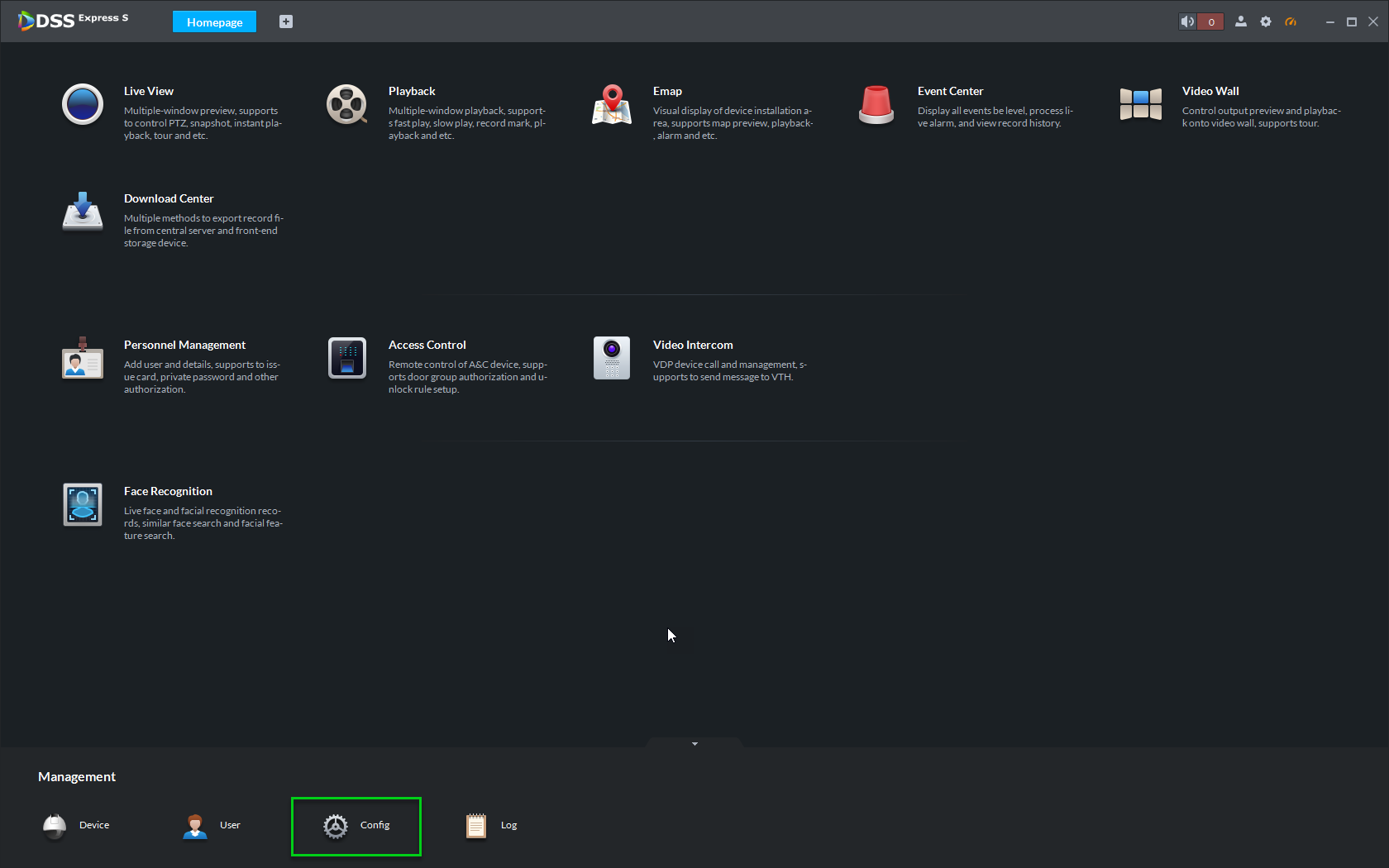
Task: Select the Personnel Management title text
Action: pyautogui.click(x=184, y=345)
